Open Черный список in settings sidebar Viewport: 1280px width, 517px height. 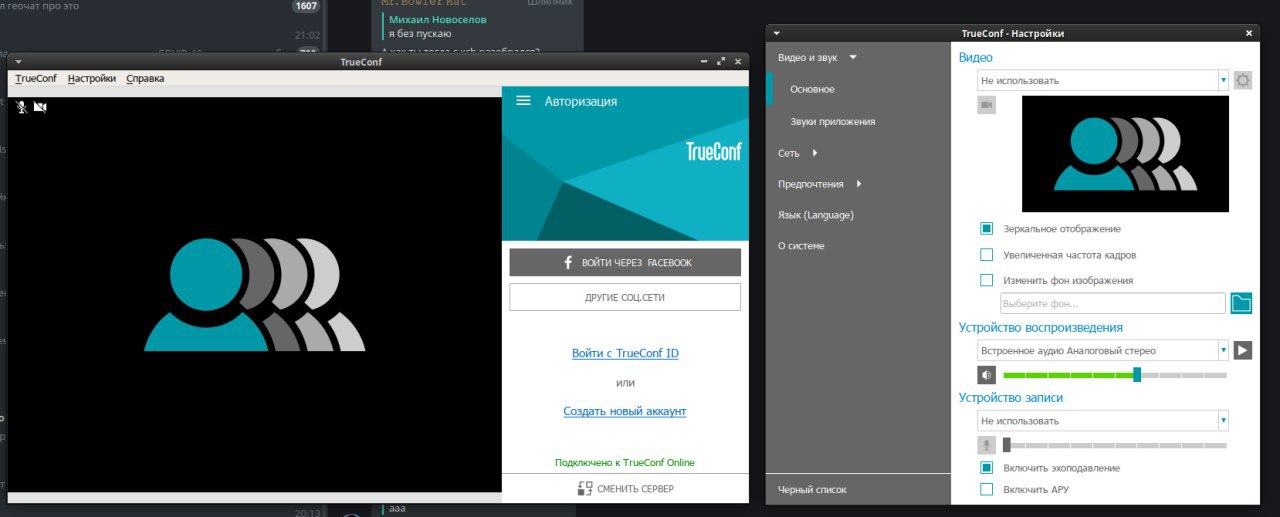812,489
